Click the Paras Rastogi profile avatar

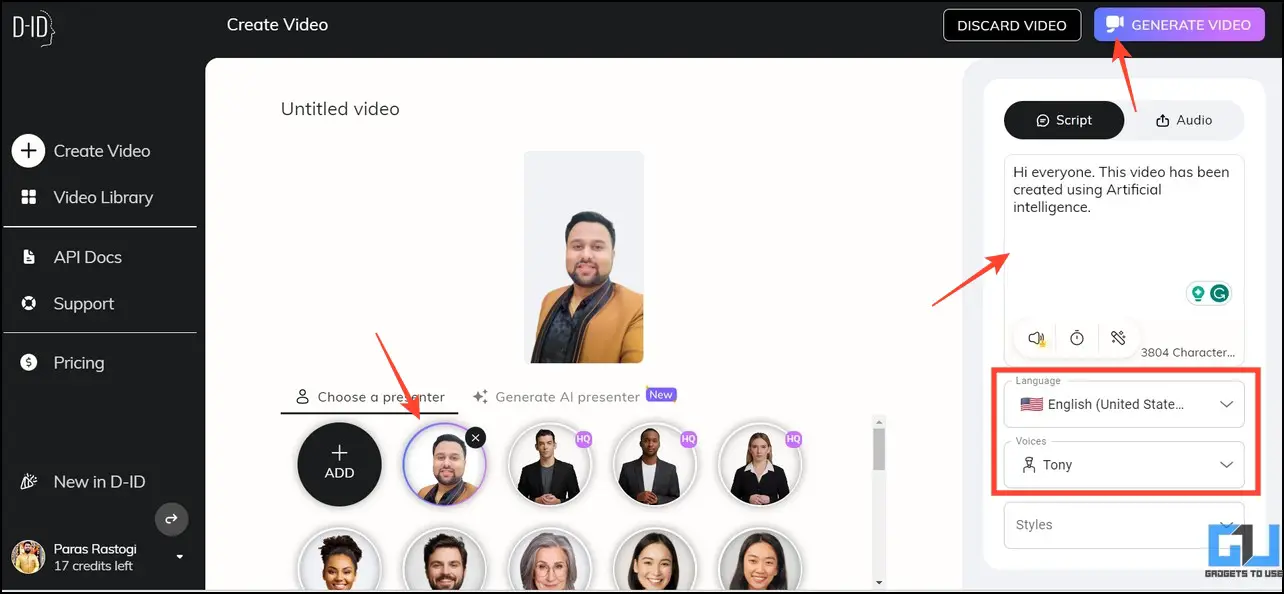click(x=28, y=557)
